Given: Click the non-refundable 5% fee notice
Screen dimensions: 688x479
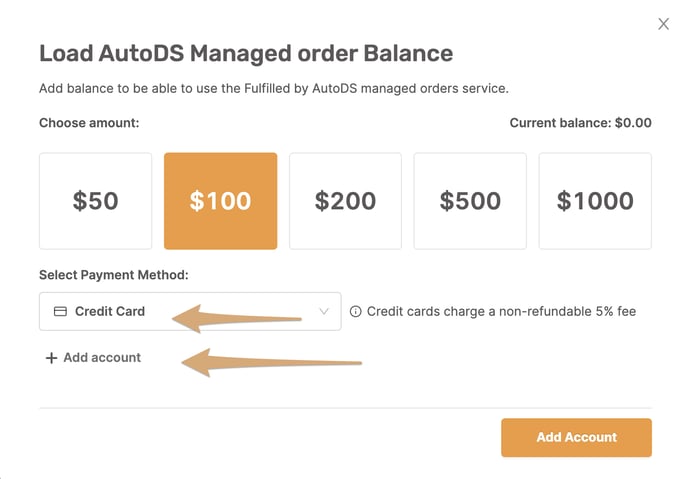Looking at the screenshot, I should (x=501, y=311).
